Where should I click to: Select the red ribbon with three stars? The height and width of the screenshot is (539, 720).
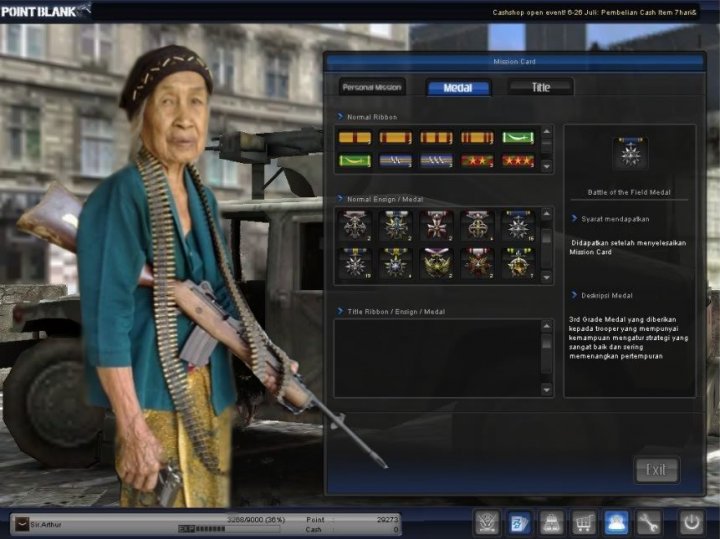click(518, 161)
